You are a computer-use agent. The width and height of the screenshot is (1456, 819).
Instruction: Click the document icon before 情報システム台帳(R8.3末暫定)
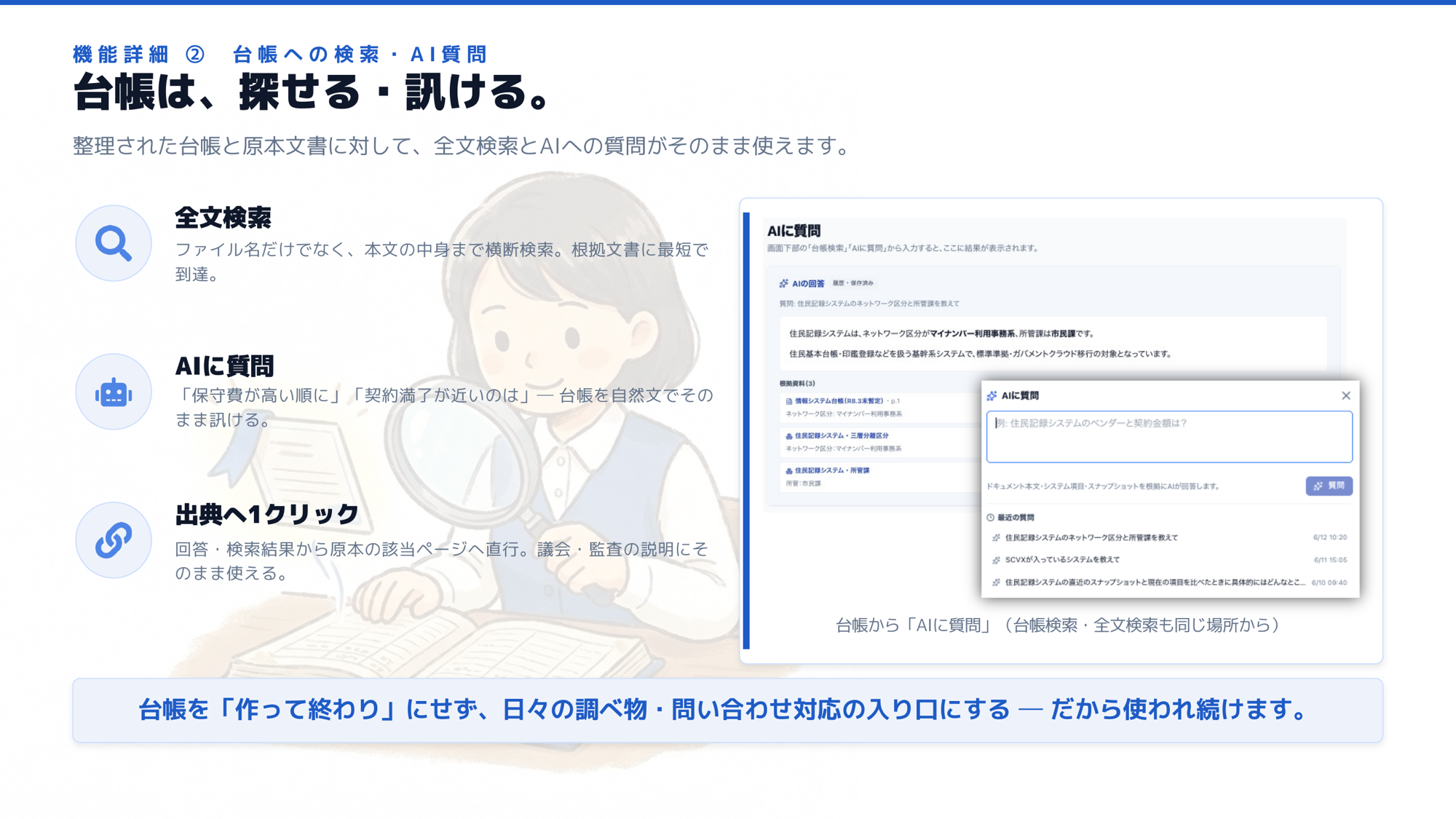[x=788, y=401]
